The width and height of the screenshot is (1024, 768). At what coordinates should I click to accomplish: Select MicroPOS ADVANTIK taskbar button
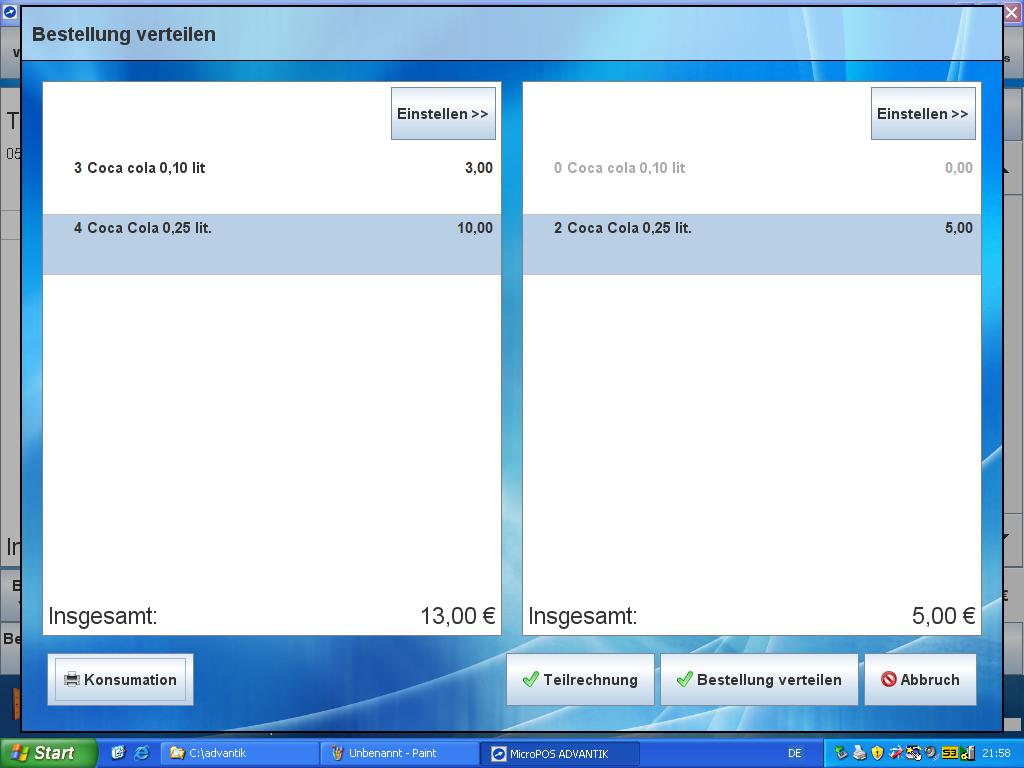tap(558, 753)
